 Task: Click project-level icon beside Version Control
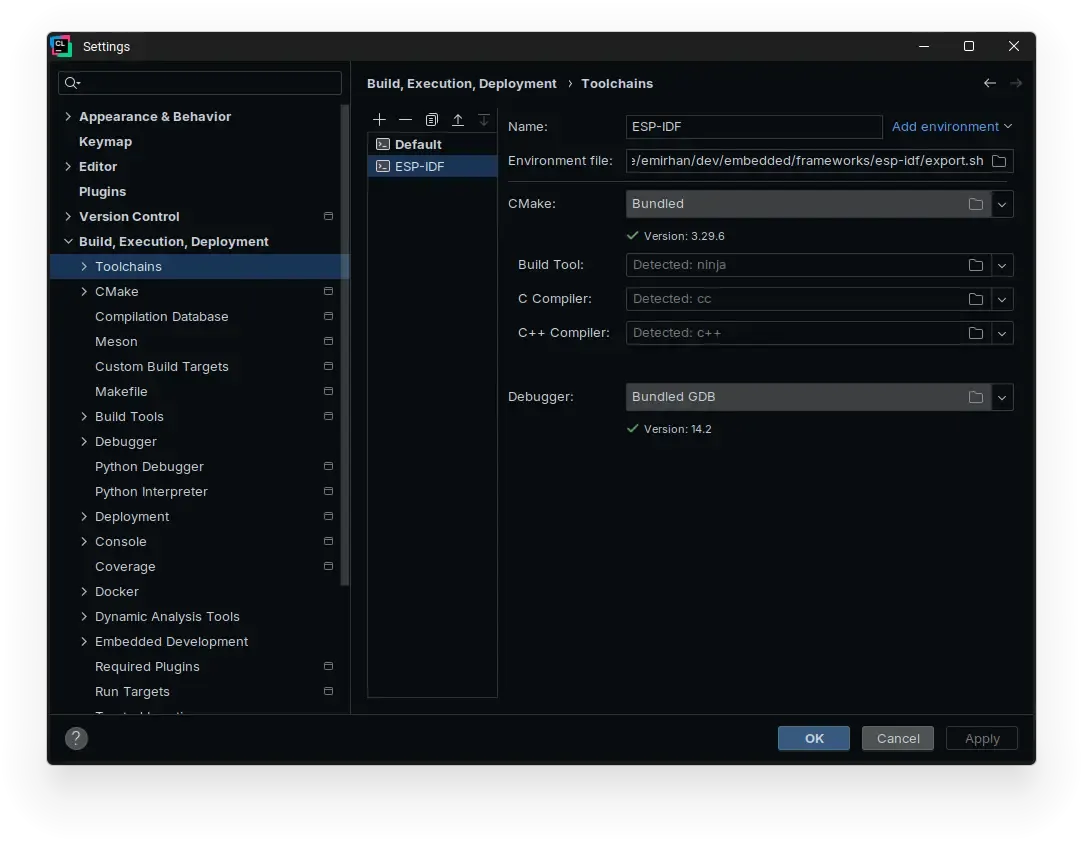(328, 216)
